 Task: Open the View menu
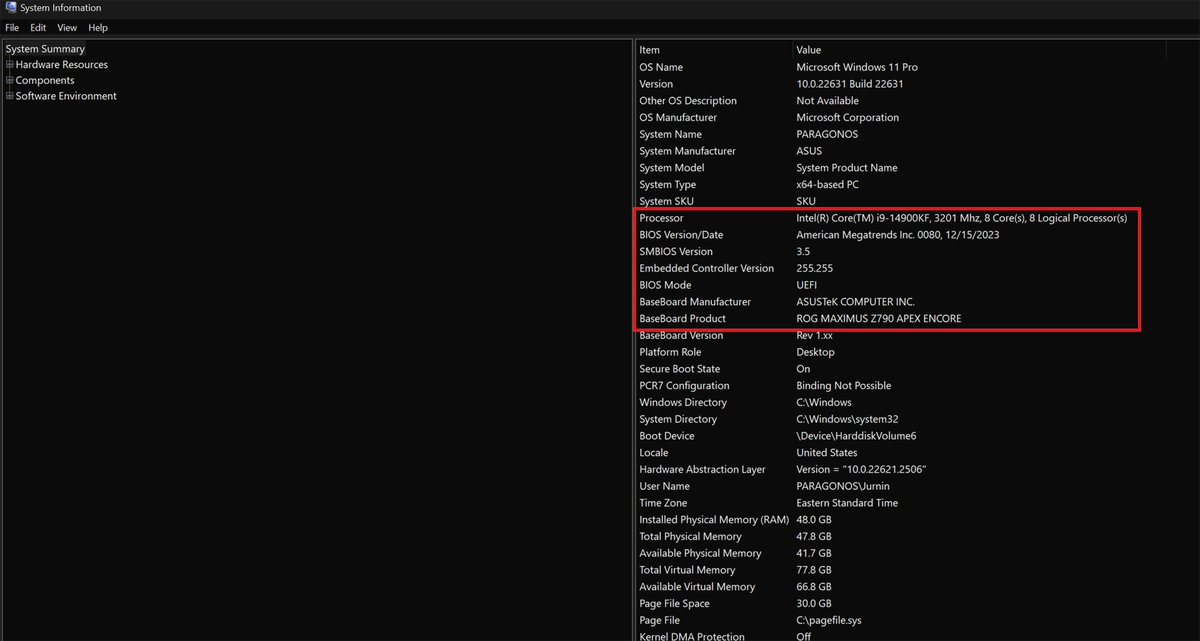tap(67, 28)
